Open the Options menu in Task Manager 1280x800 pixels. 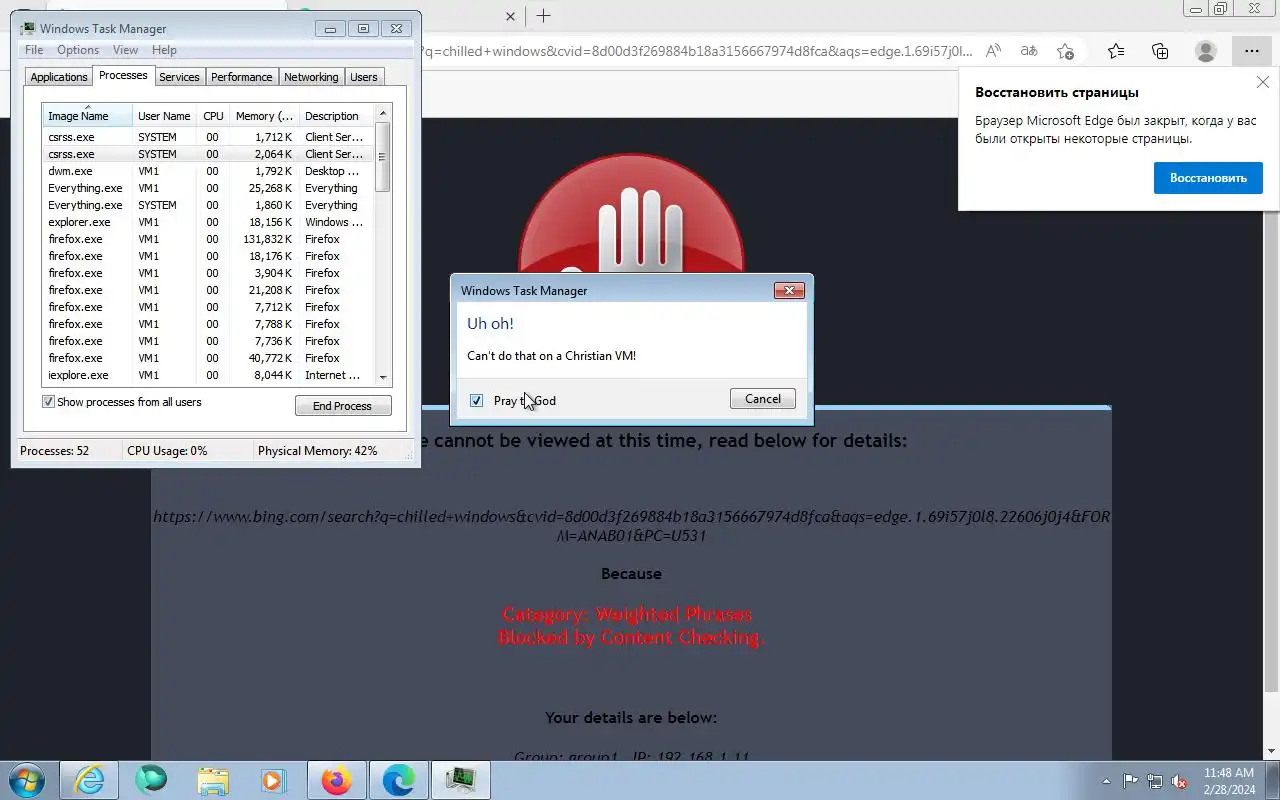[78, 50]
